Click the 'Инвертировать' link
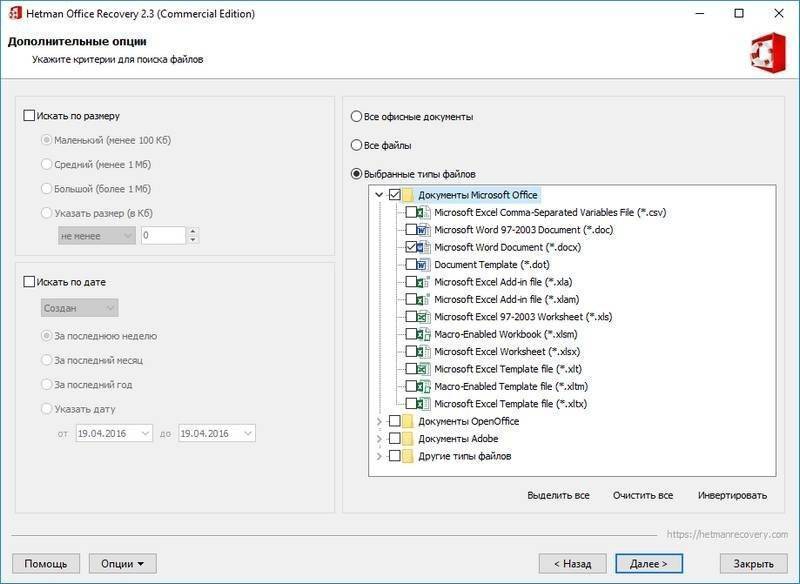Image resolution: width=800 pixels, height=584 pixels. tap(732, 495)
